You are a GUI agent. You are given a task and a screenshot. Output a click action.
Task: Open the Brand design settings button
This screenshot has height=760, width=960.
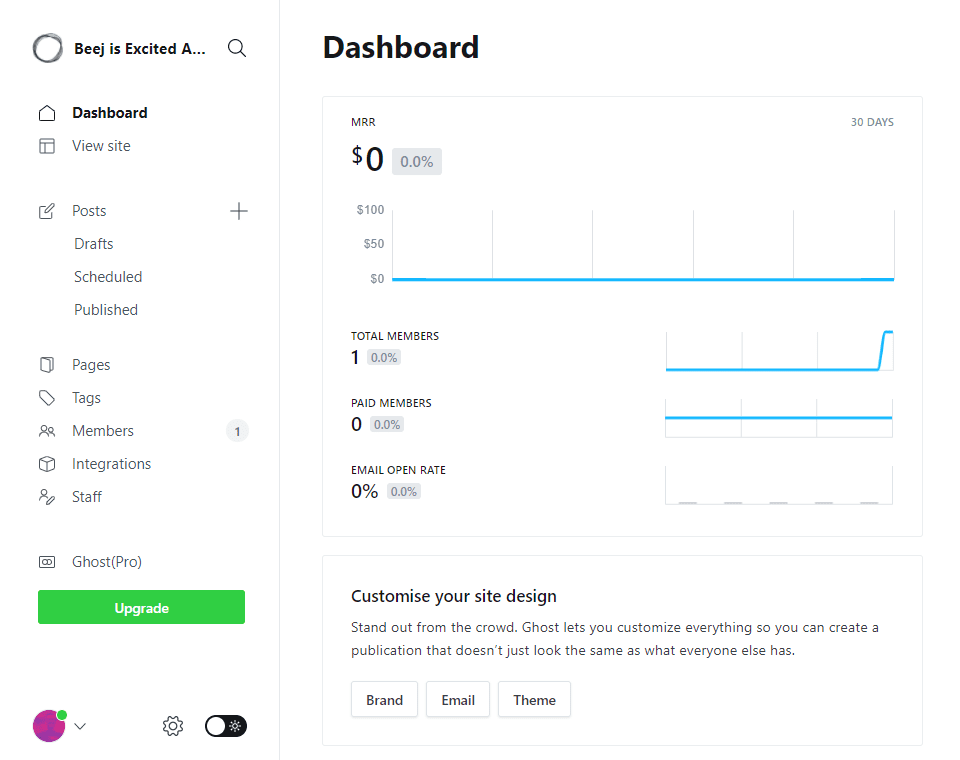click(384, 699)
